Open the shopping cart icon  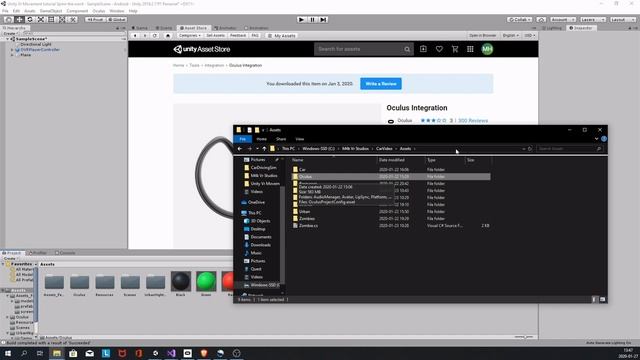click(455, 49)
